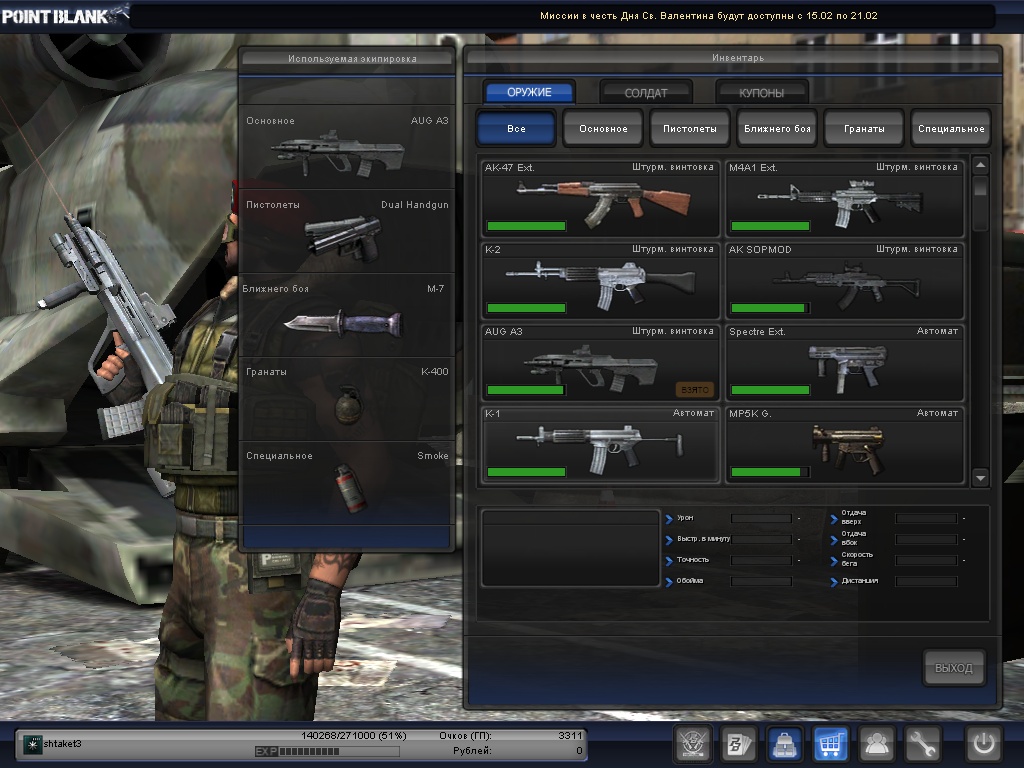Image resolution: width=1024 pixels, height=768 pixels.
Task: Click the Отдача вверх stat arrow
Action: [834, 519]
